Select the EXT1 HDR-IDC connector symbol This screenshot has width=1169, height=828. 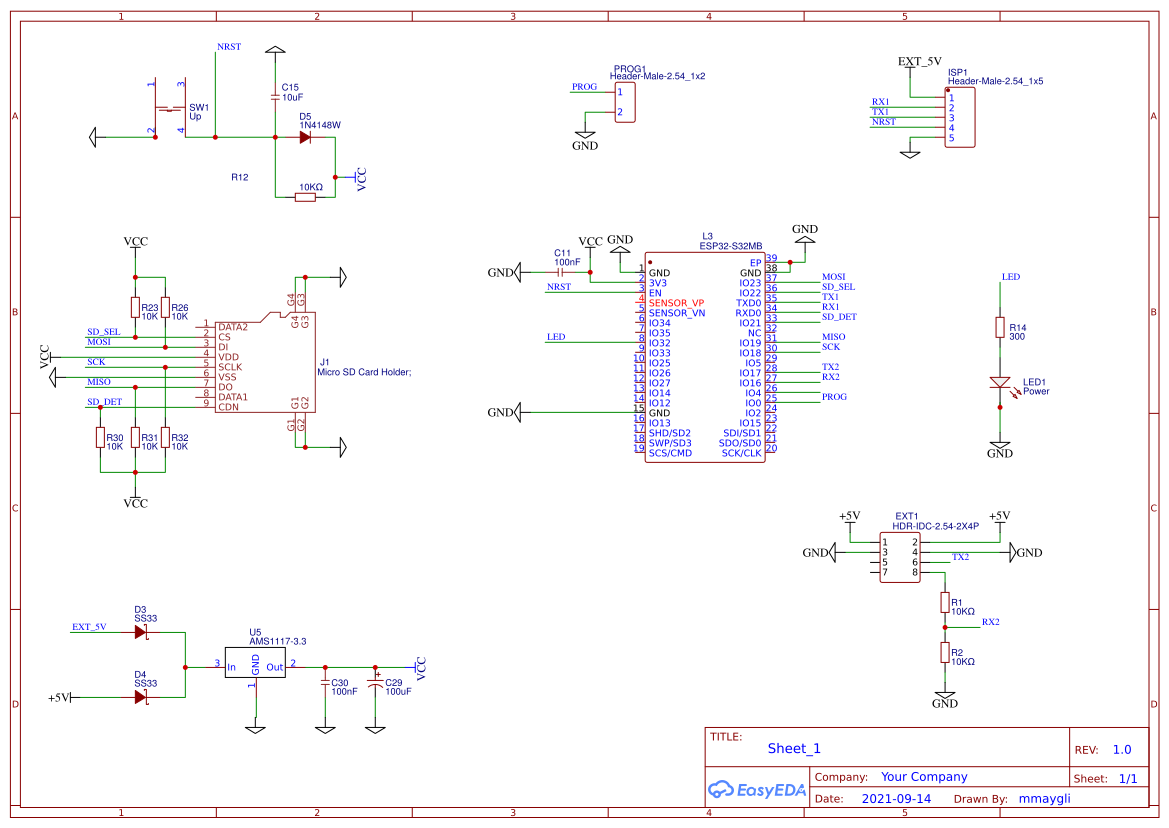point(898,556)
